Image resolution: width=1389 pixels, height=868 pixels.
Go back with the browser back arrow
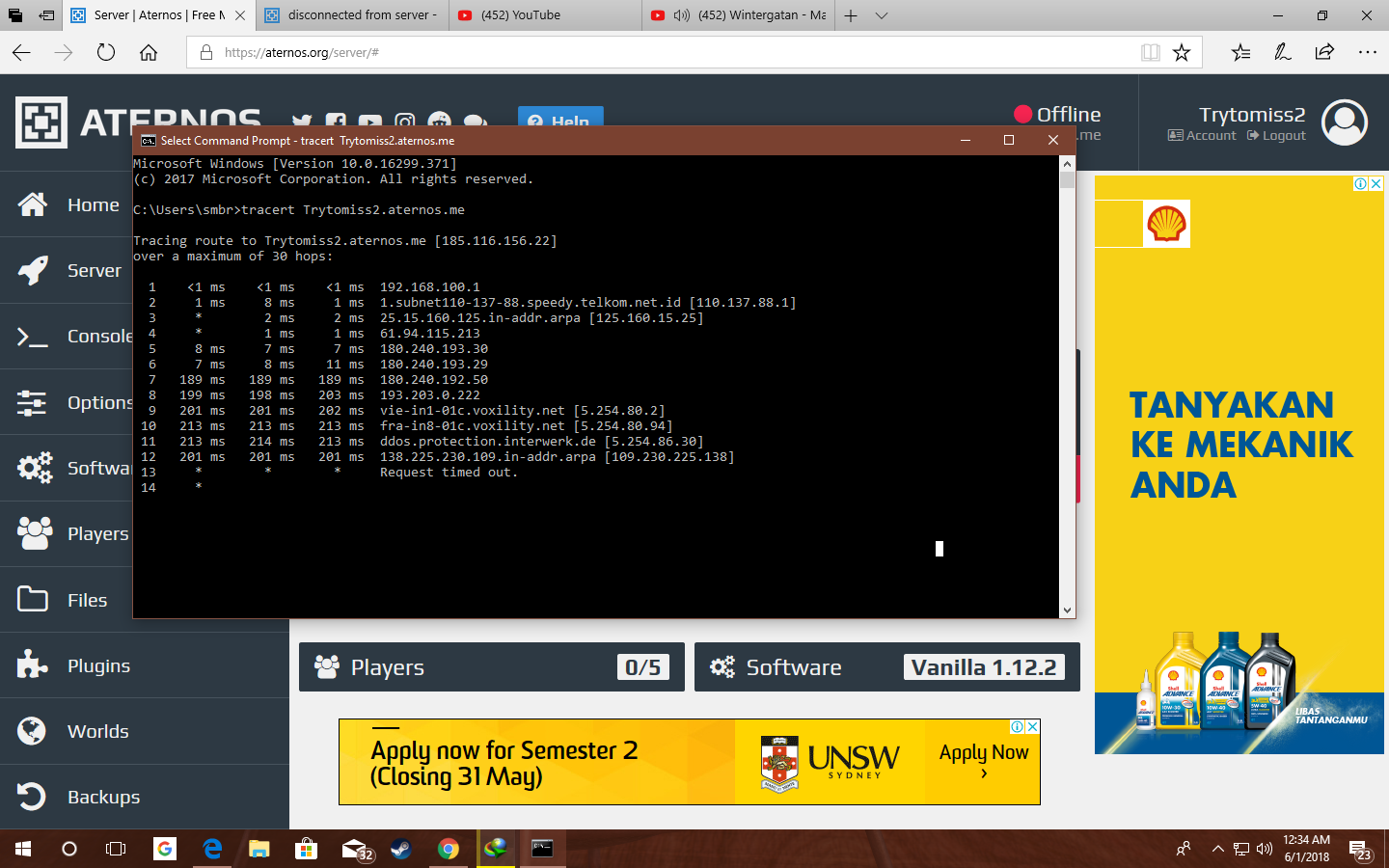tap(21, 52)
